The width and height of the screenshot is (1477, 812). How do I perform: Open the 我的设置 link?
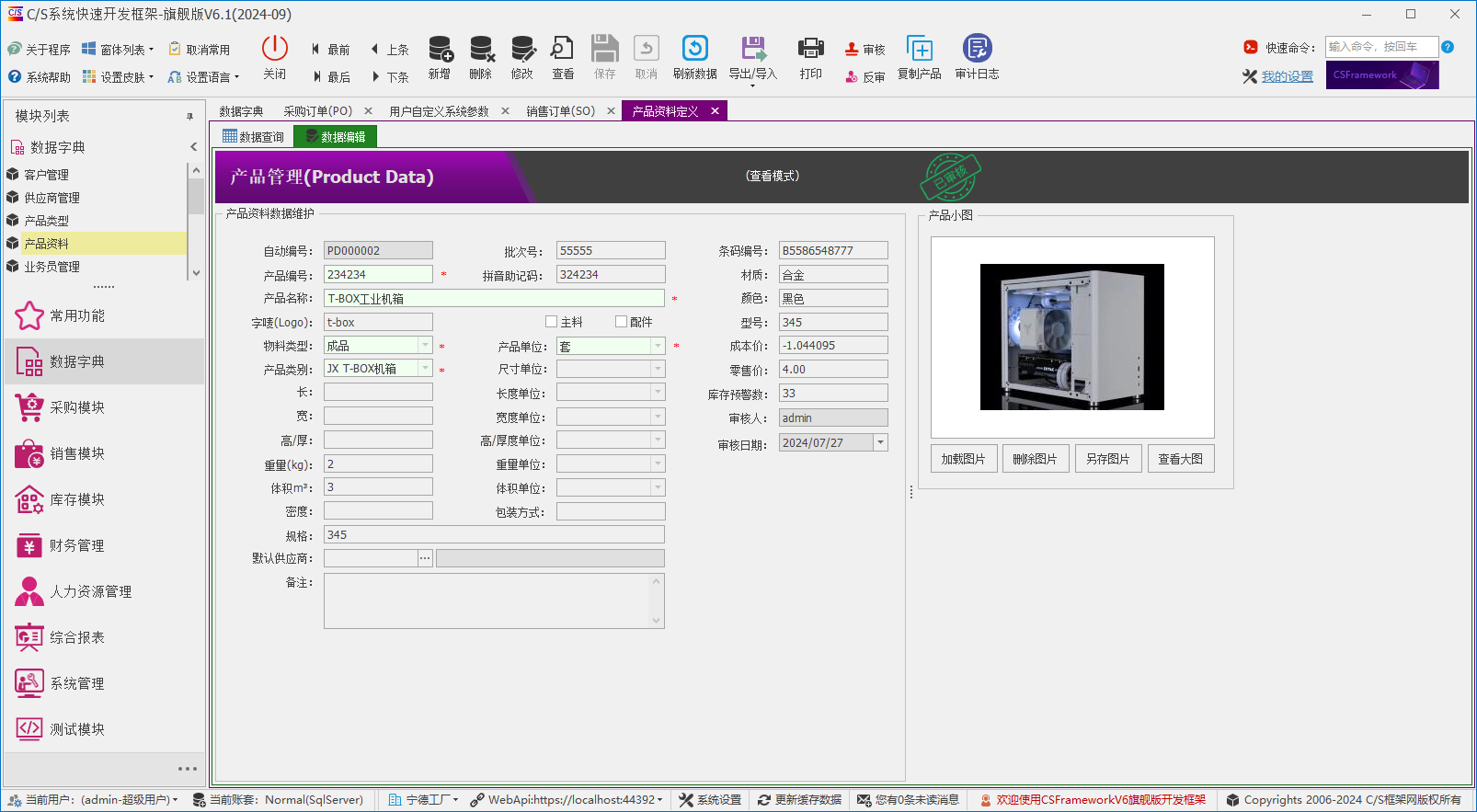(1288, 76)
